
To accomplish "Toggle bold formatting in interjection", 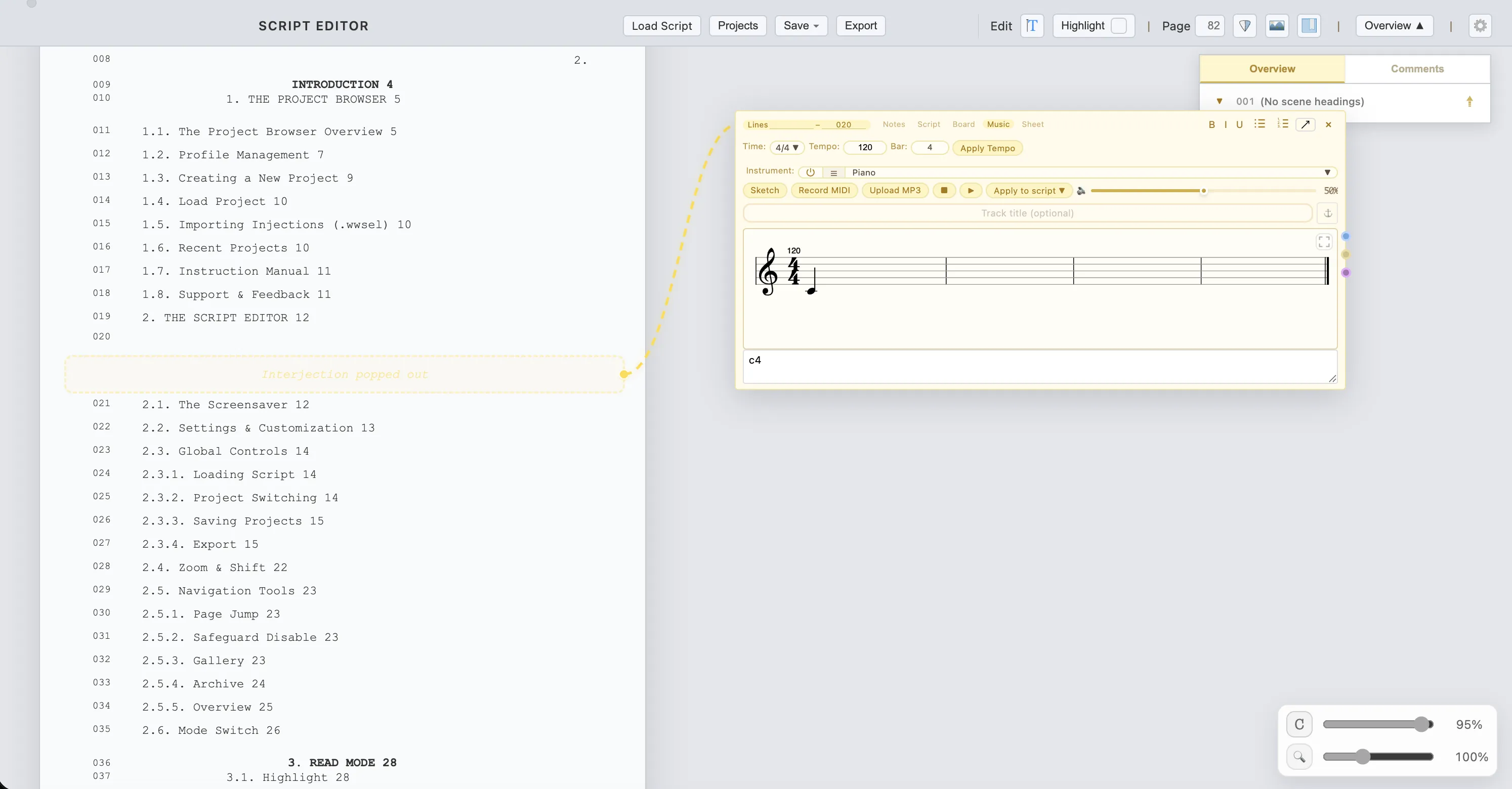I will [1211, 124].
